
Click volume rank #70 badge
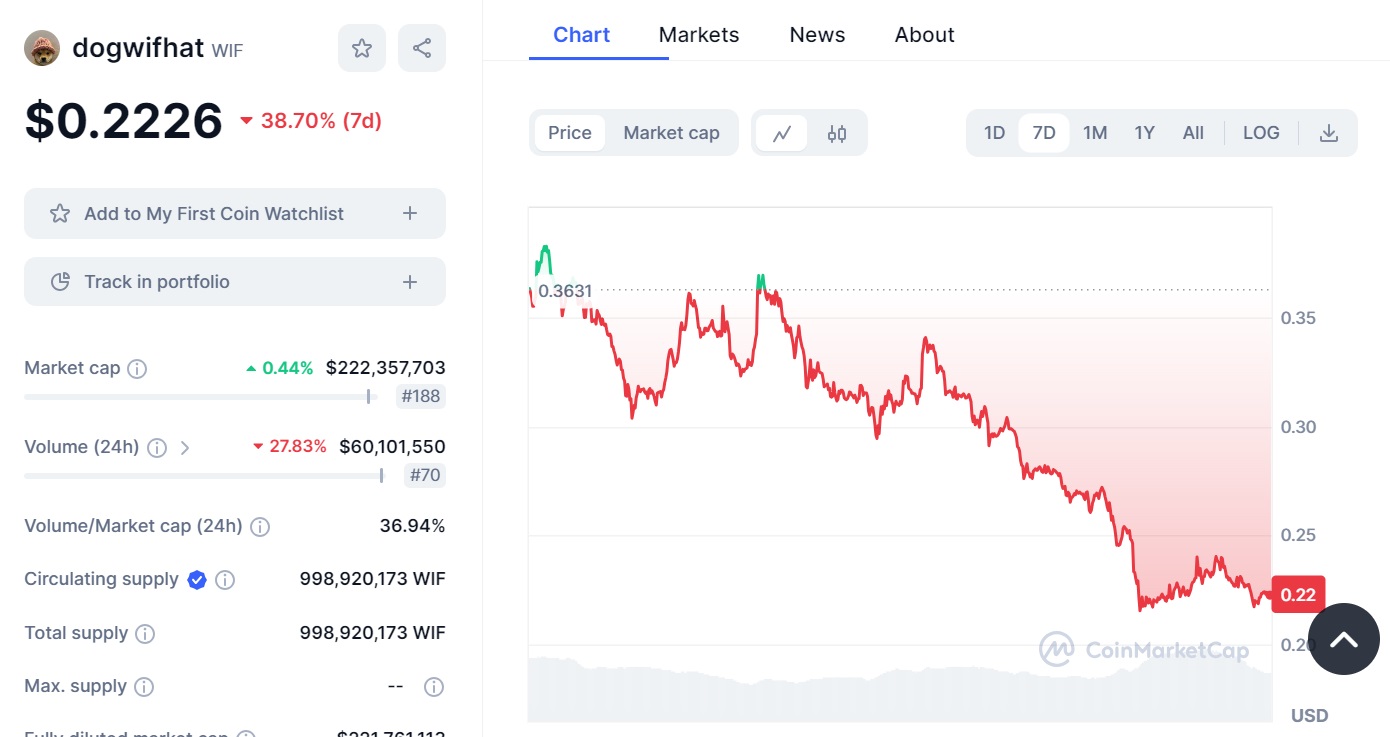click(425, 475)
